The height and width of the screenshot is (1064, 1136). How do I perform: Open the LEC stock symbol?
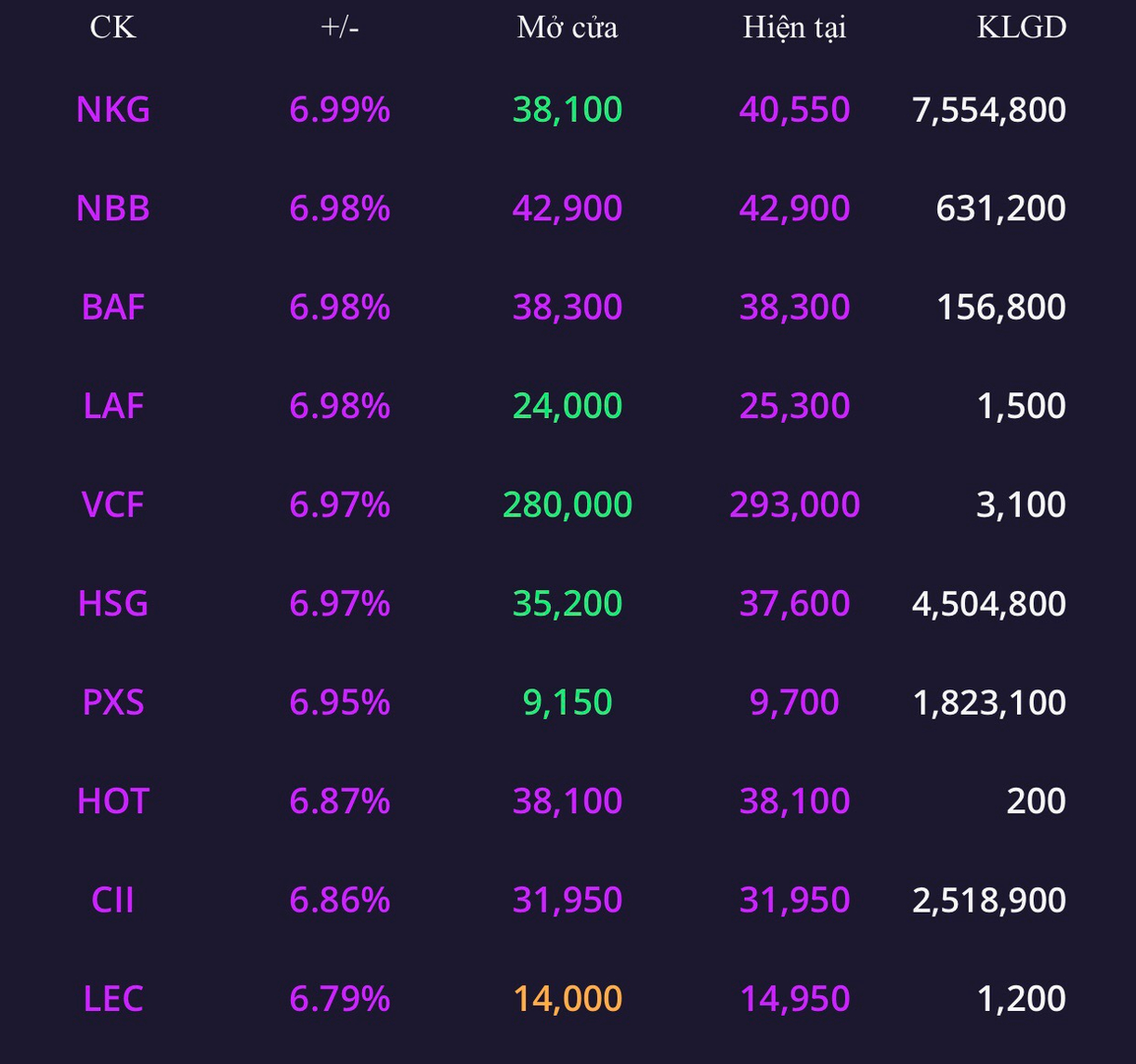[x=113, y=999]
